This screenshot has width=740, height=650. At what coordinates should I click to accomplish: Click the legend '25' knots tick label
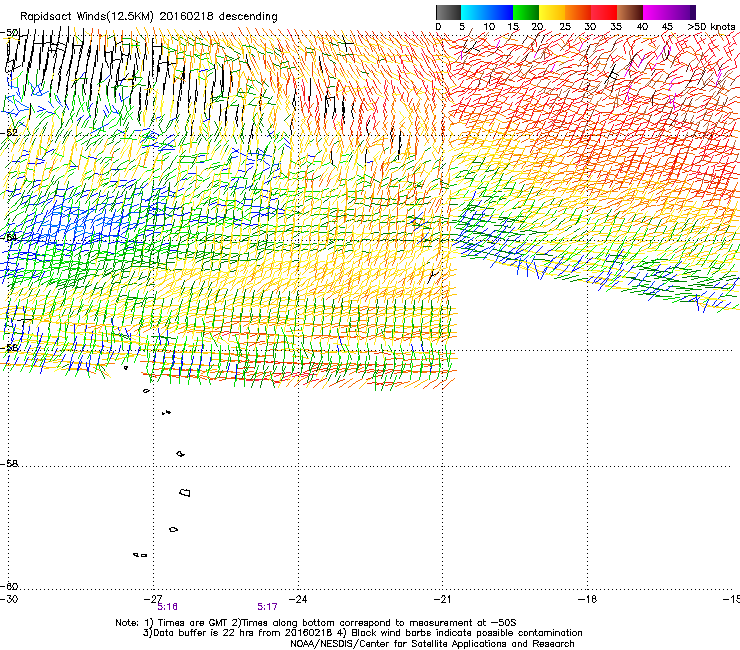[x=565, y=27]
